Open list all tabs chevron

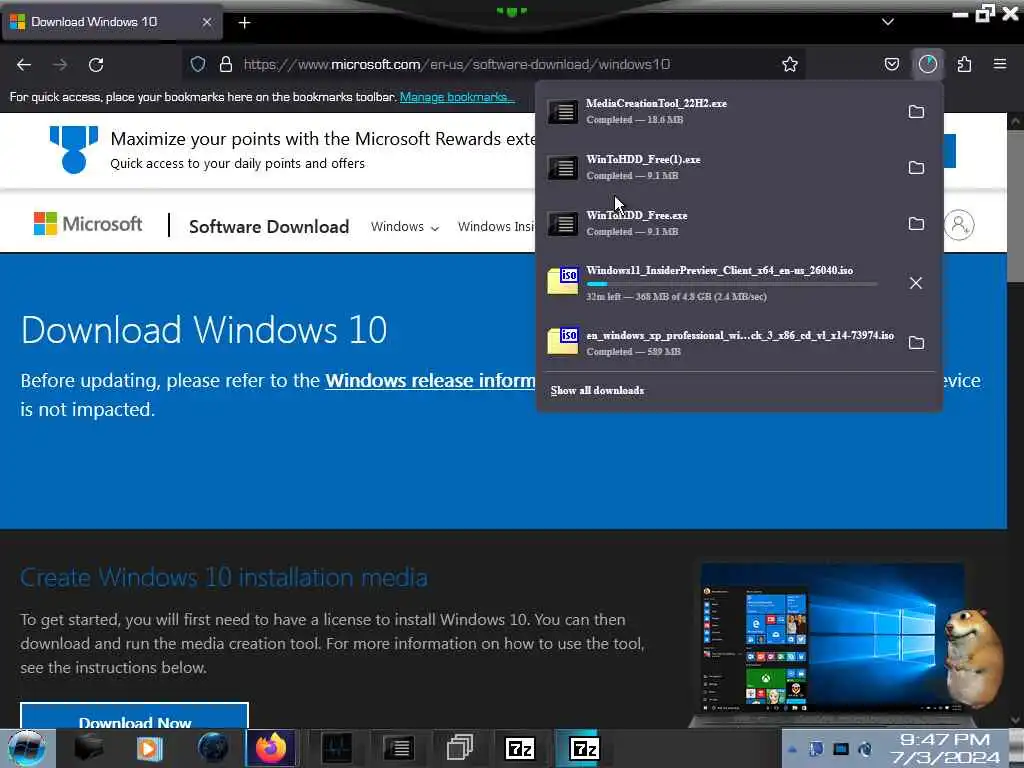pos(888,22)
